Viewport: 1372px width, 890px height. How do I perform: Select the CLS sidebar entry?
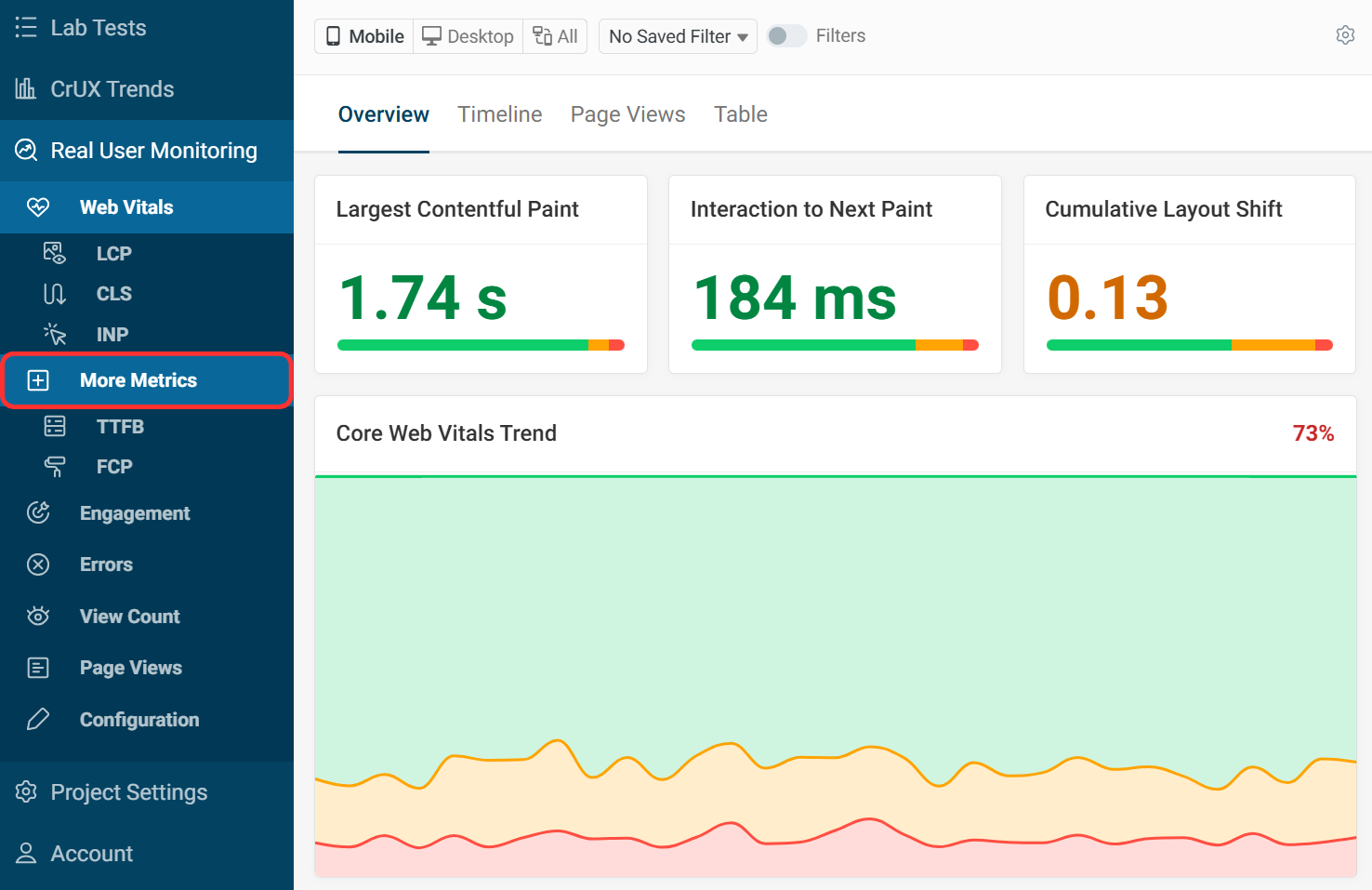(113, 293)
